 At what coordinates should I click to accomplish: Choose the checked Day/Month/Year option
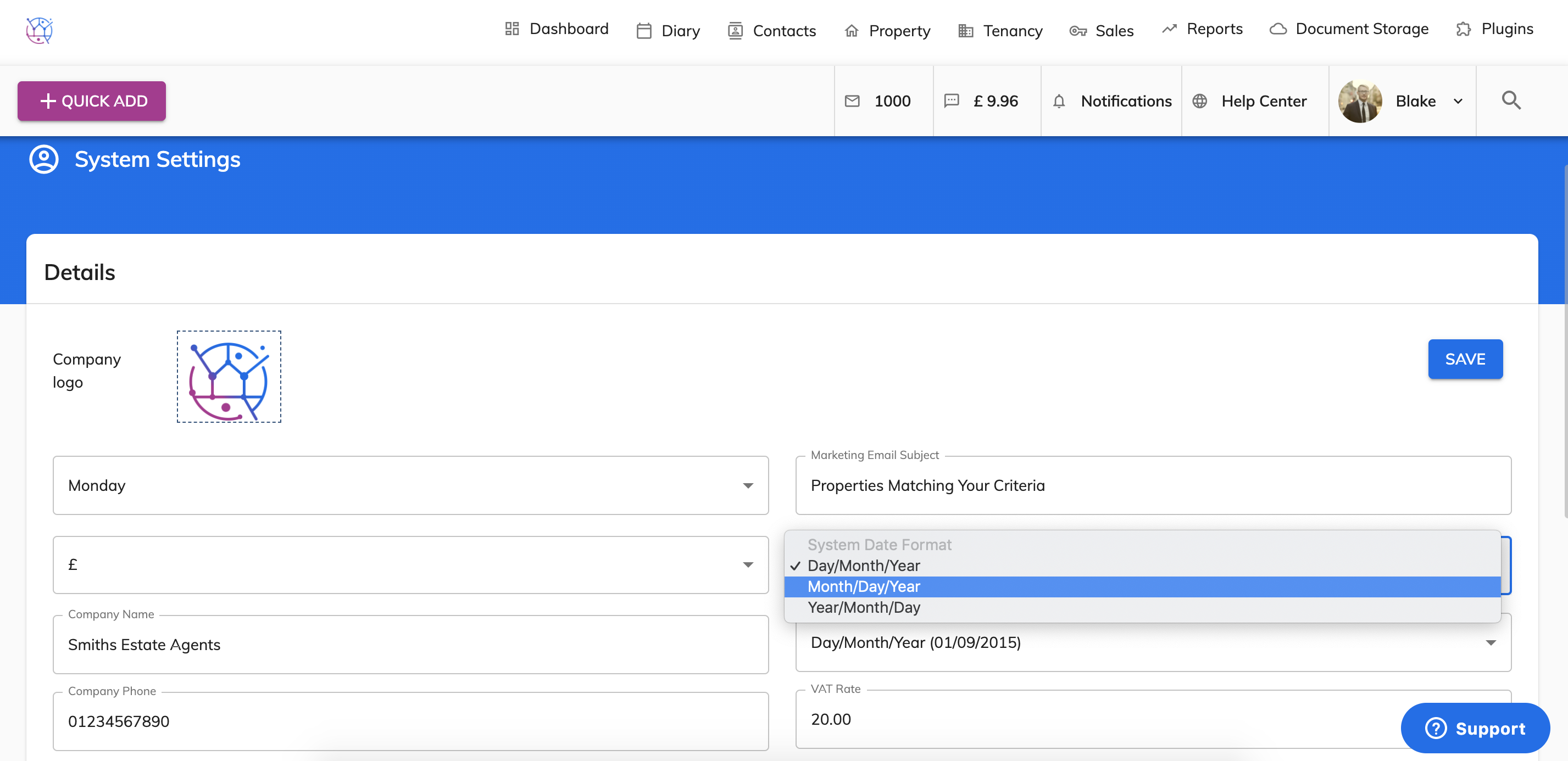[x=863, y=566]
